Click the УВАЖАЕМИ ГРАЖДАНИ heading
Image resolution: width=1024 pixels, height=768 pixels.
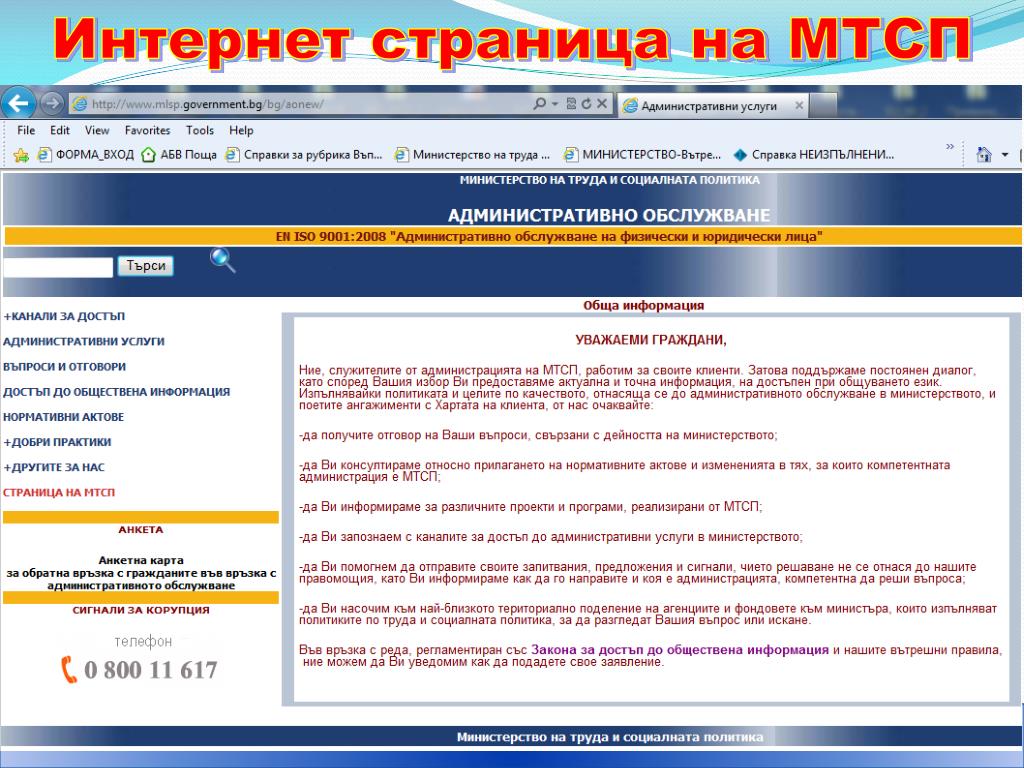pyautogui.click(x=650, y=340)
